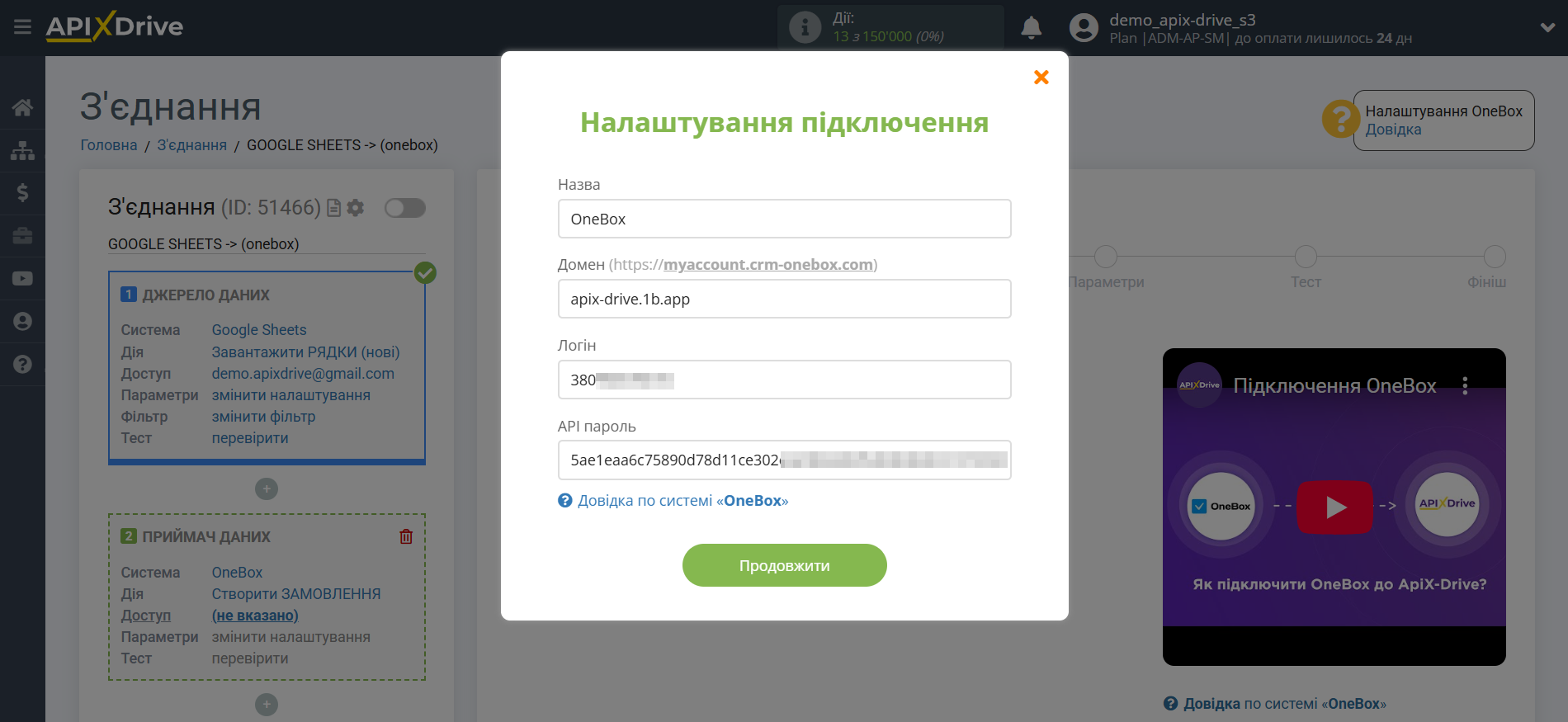The image size is (1568, 722).
Task: Open the hamburger menu icon
Action: [22, 27]
